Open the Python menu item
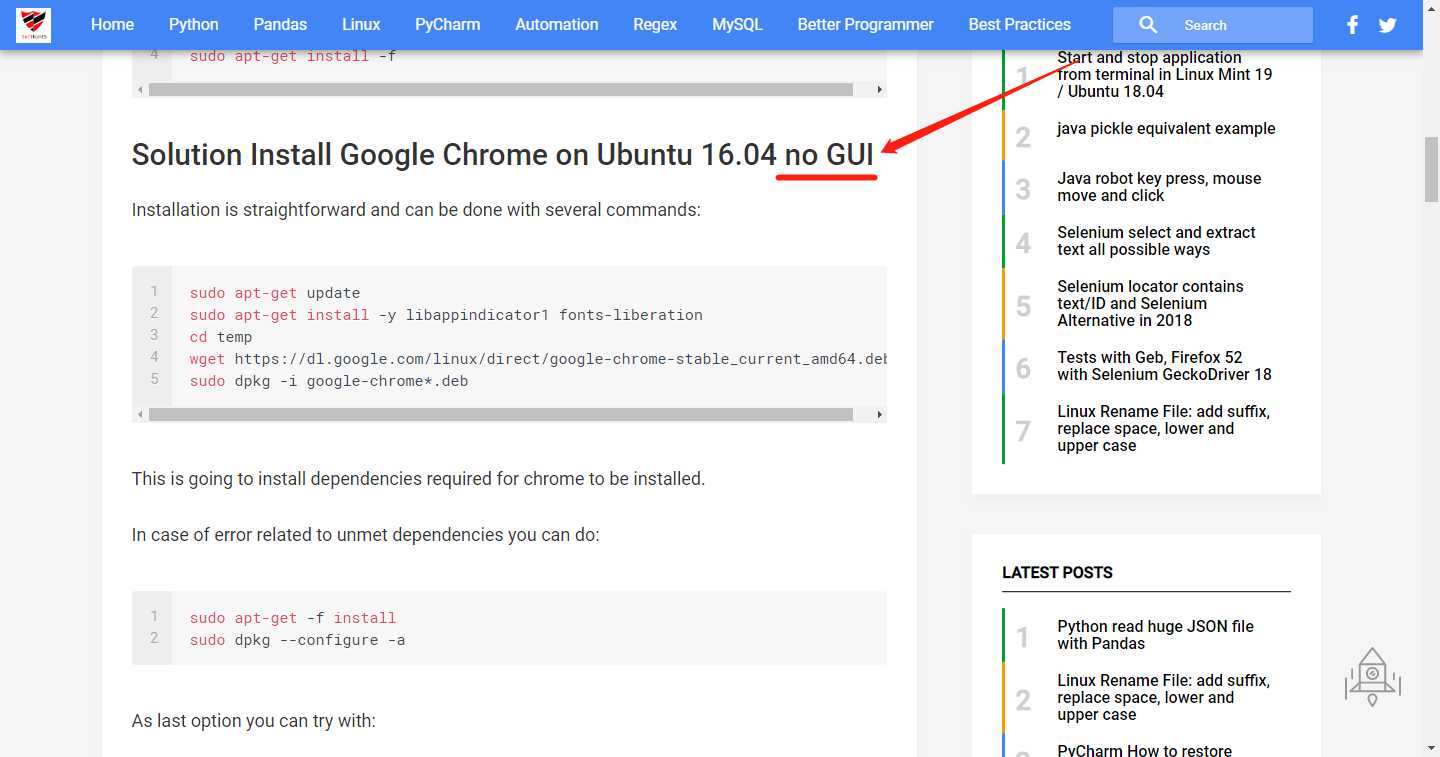This screenshot has width=1440, height=757. (194, 25)
